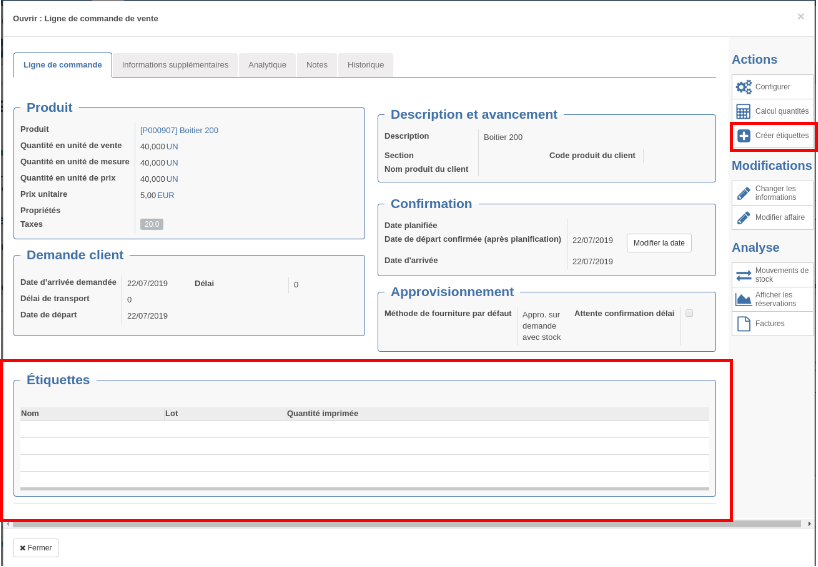The width and height of the screenshot is (818, 567).
Task: Click the Factures action label
Action: (x=769, y=323)
